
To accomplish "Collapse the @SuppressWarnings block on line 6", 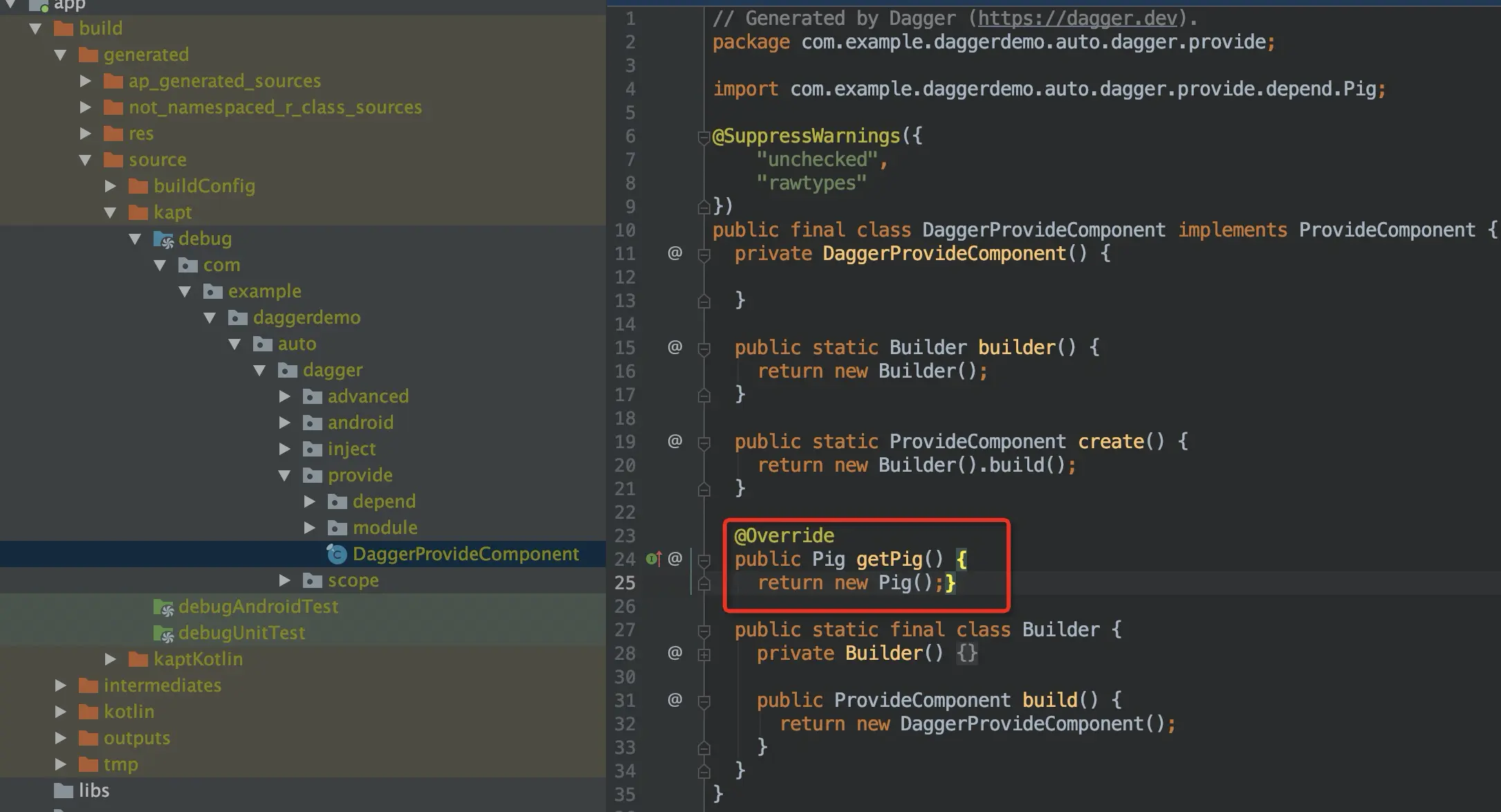I will (x=704, y=137).
